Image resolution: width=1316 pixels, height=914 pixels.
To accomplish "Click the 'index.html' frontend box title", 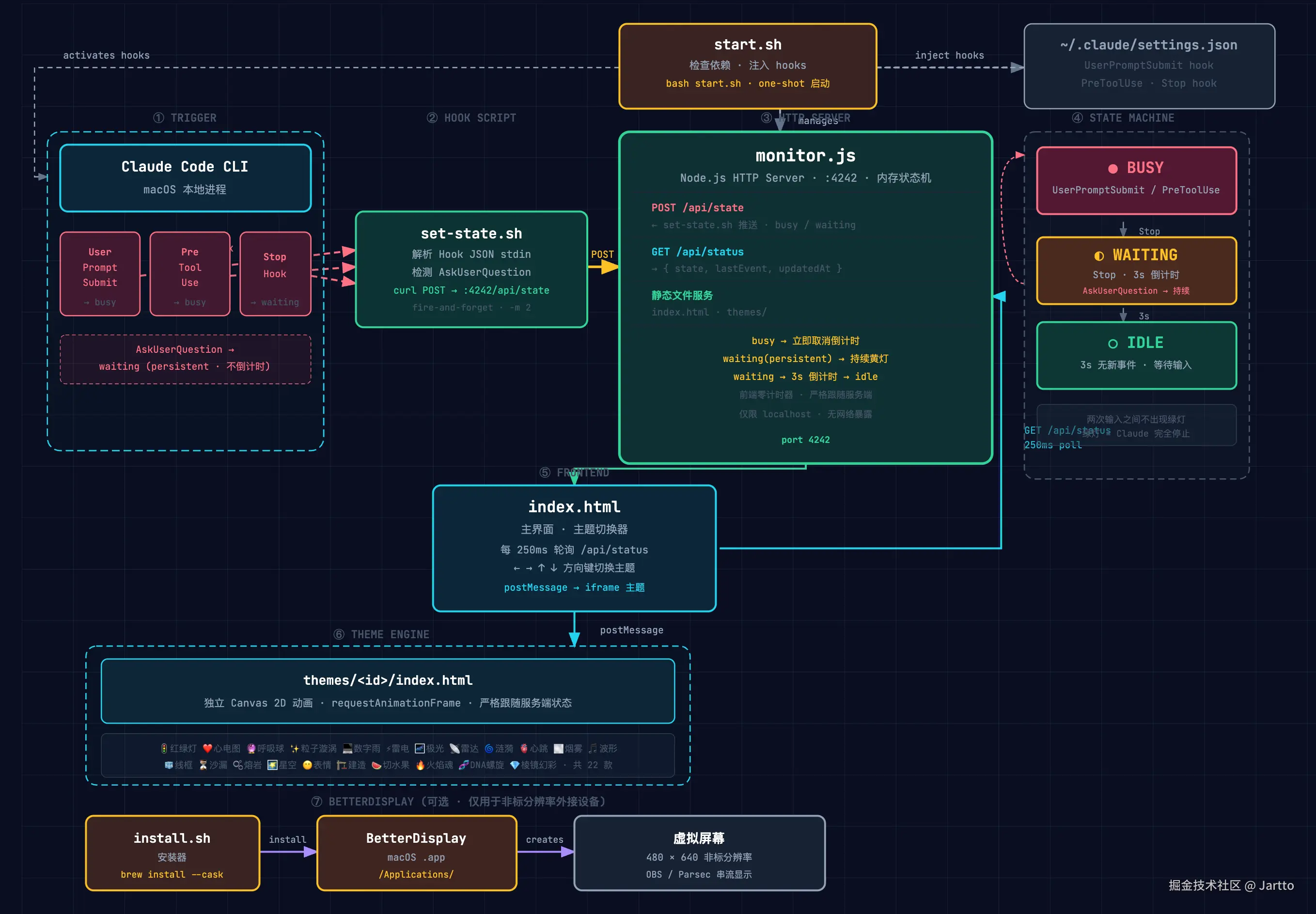I will coord(574,507).
